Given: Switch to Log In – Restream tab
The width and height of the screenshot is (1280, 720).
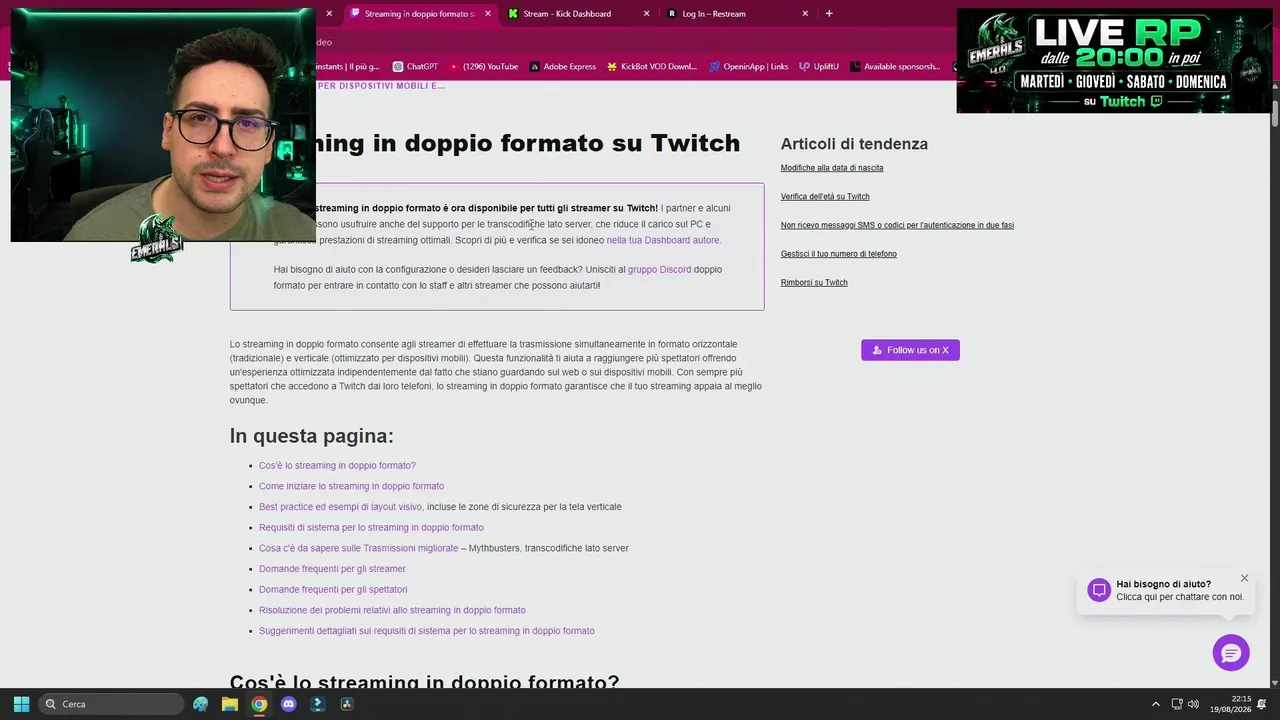Looking at the screenshot, I should pos(738,14).
